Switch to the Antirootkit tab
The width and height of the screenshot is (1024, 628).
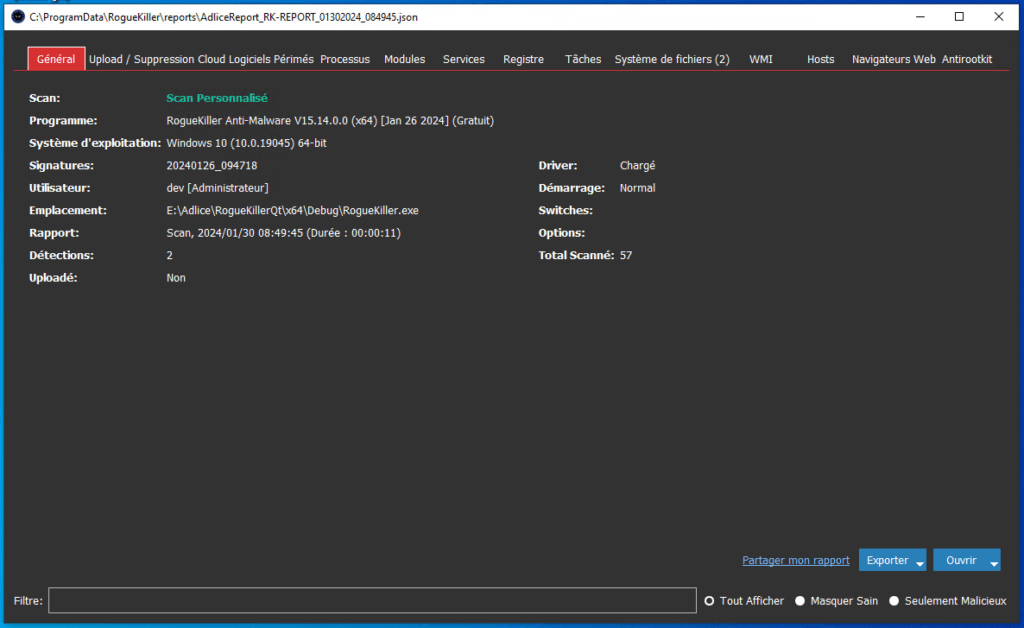pyautogui.click(x=967, y=59)
